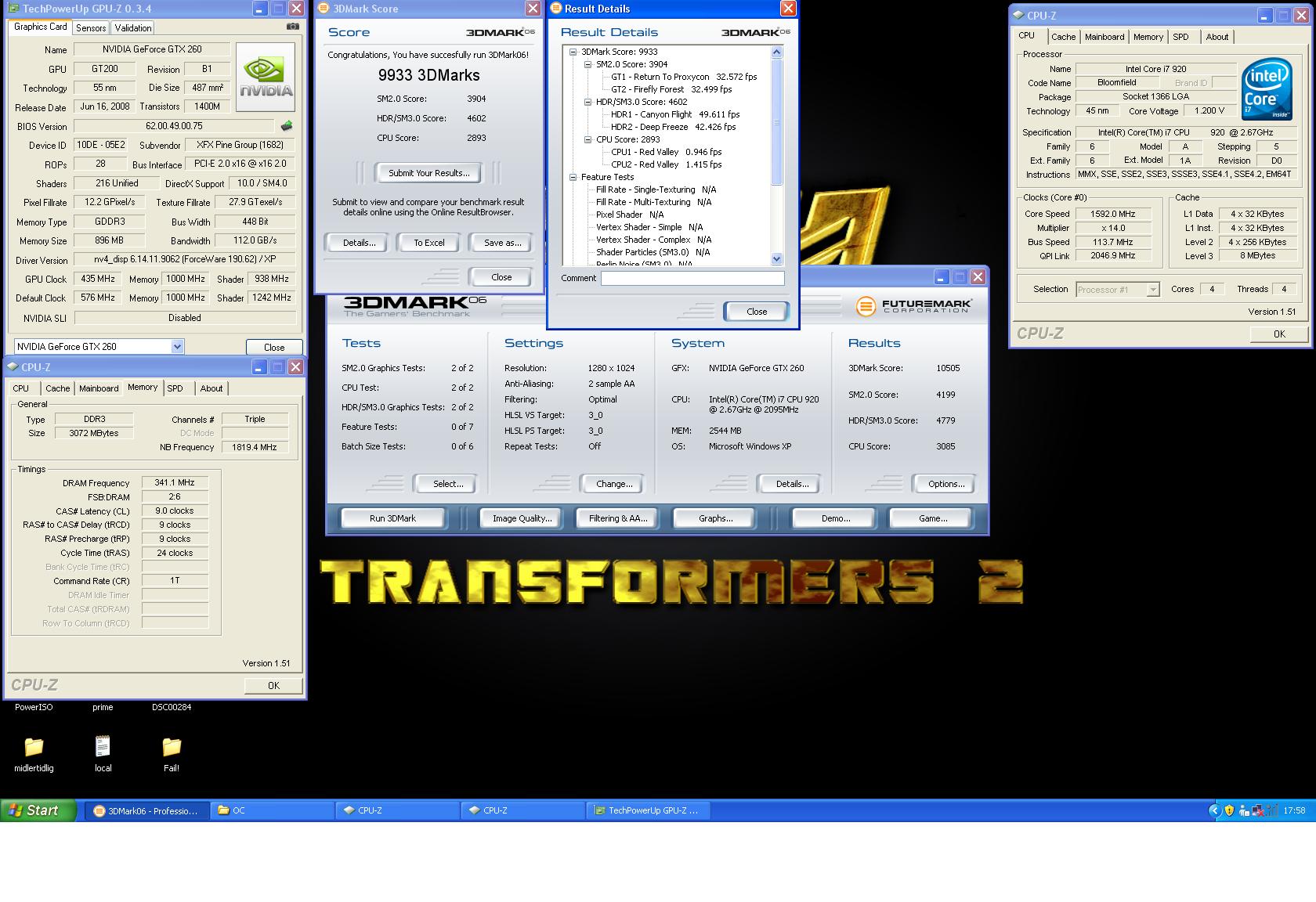Click OK in left CPU-Z memory window
The image size is (1316, 902).
tap(273, 686)
